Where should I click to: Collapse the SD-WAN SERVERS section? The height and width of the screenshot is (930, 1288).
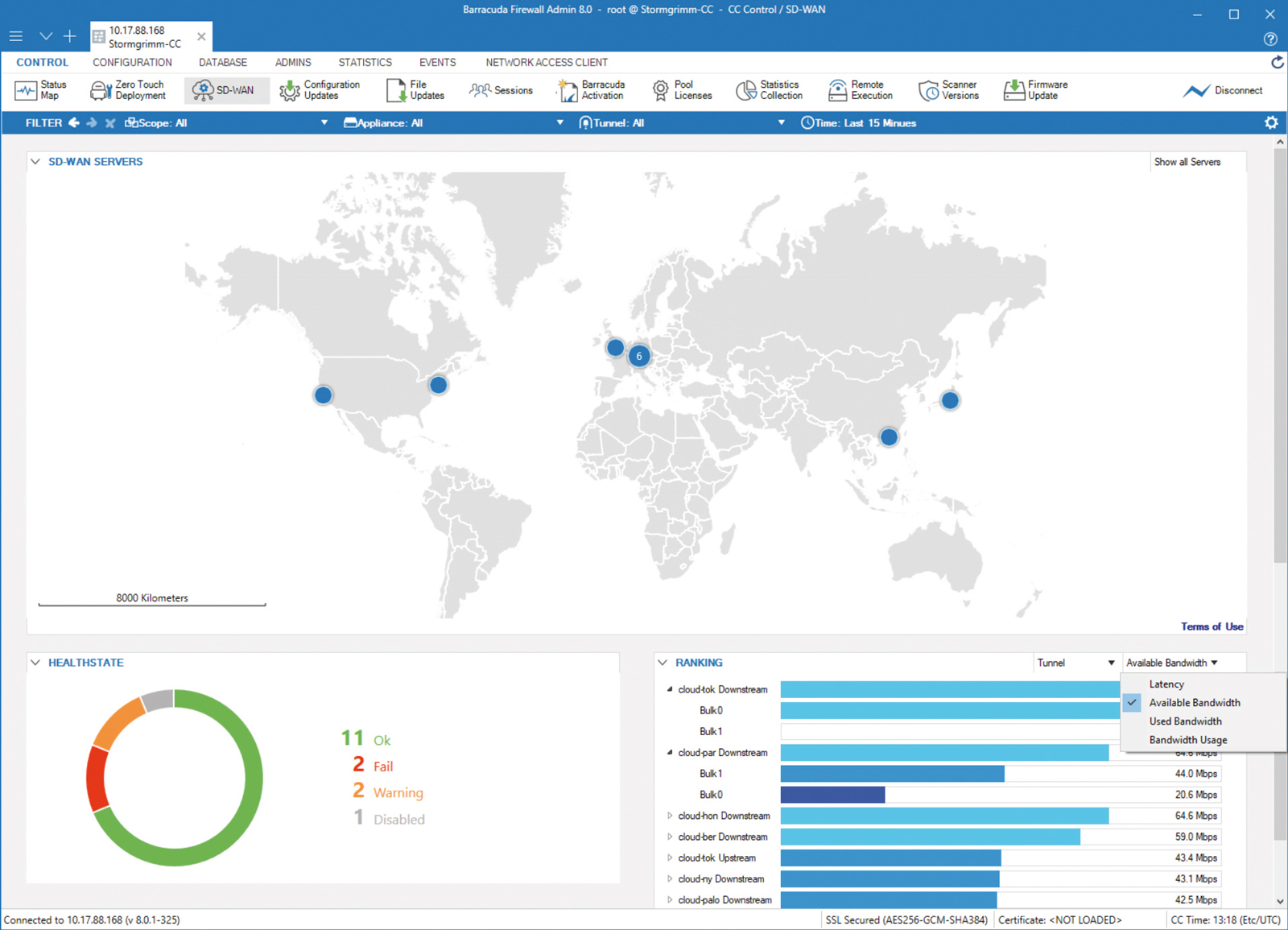point(35,162)
